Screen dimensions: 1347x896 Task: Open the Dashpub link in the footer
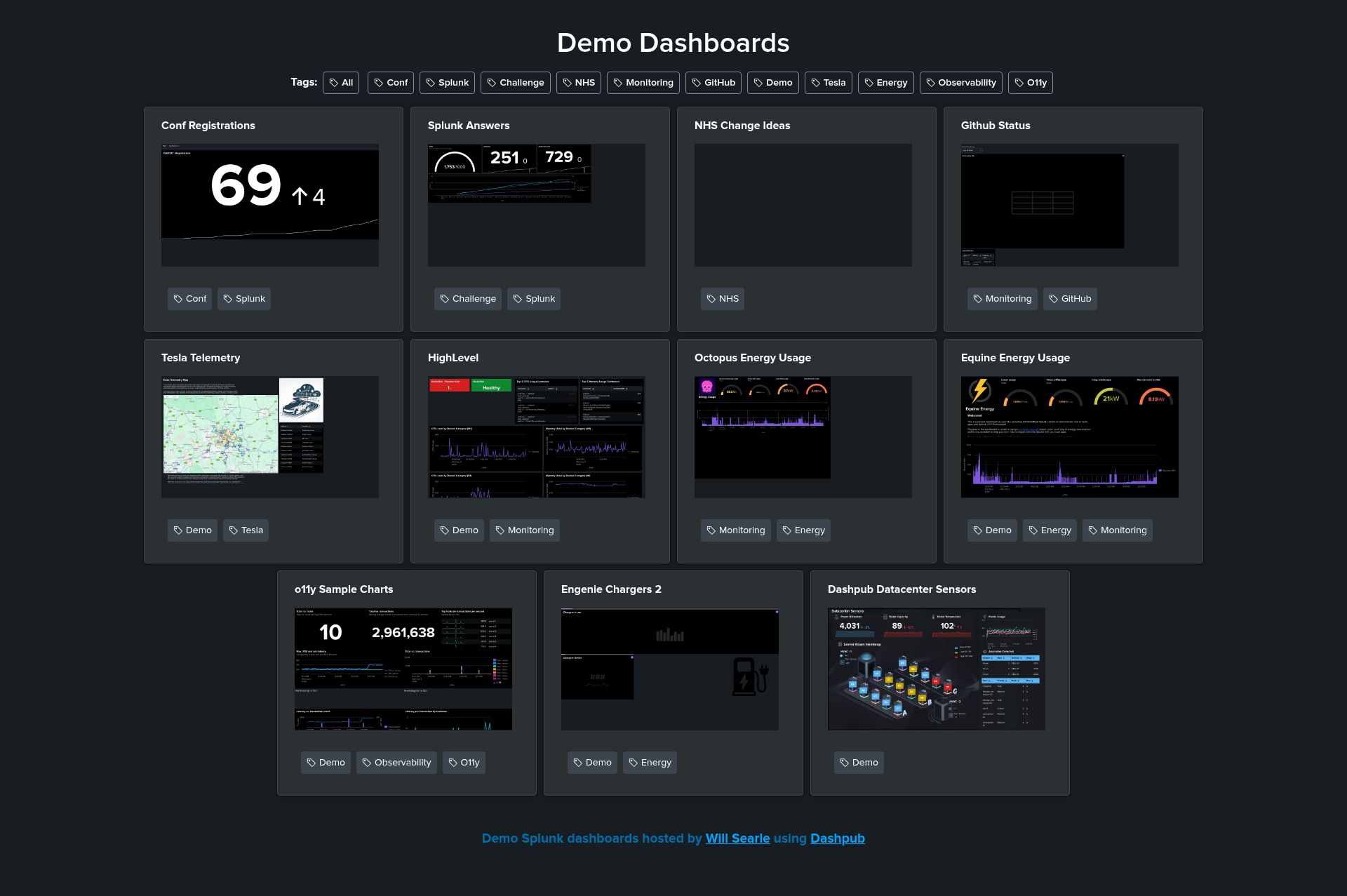[x=837, y=838]
